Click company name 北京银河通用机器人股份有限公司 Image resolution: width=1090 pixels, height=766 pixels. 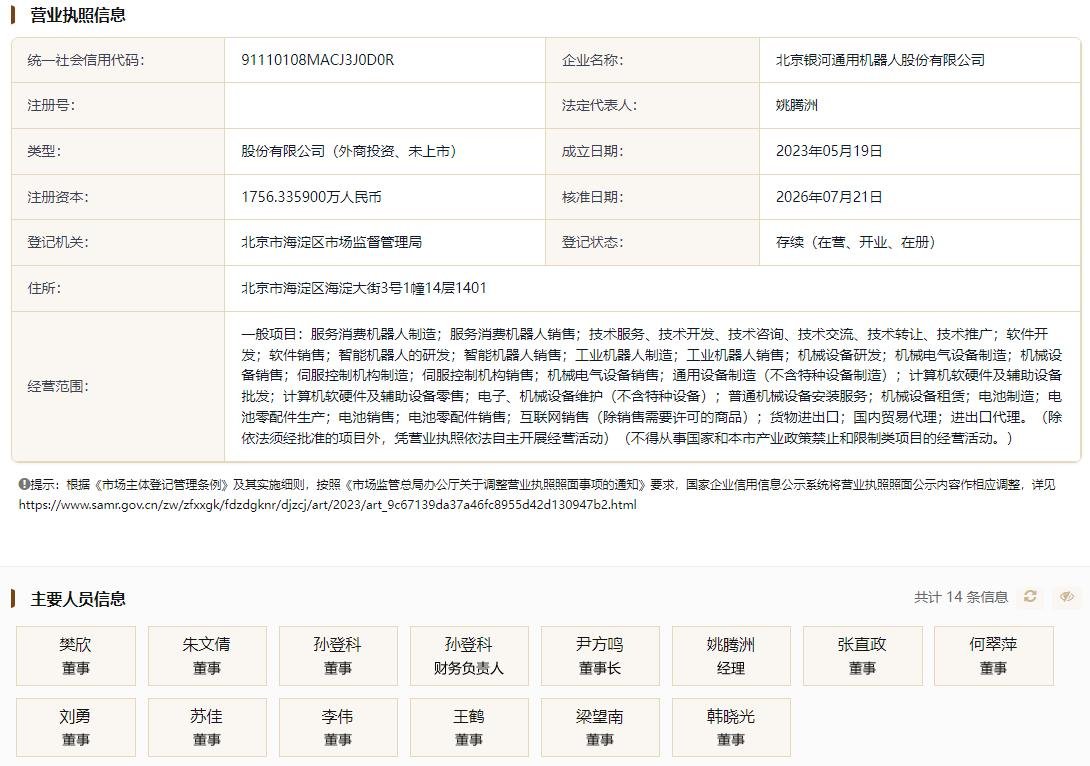click(x=880, y=60)
